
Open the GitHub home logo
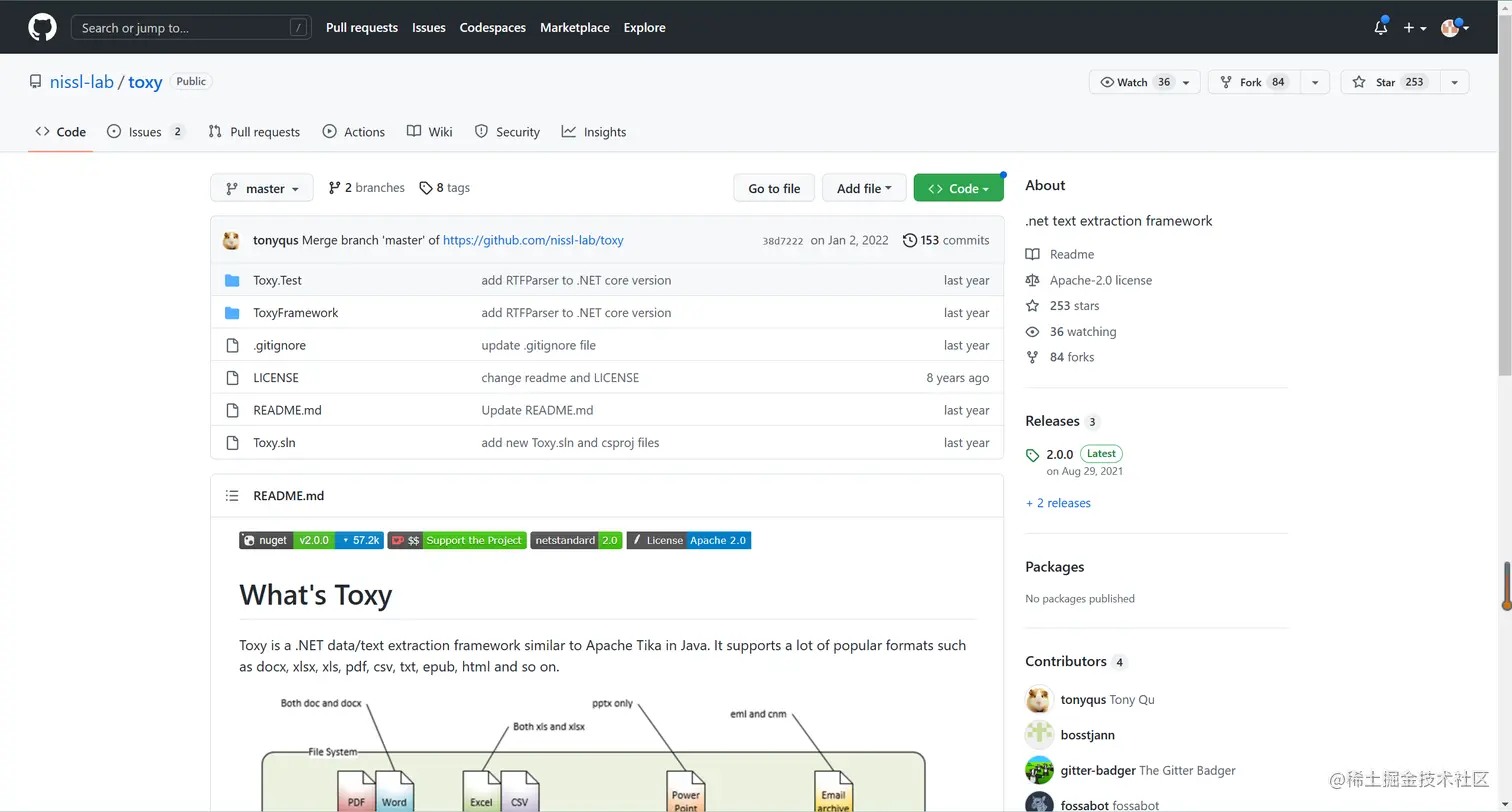tap(42, 27)
